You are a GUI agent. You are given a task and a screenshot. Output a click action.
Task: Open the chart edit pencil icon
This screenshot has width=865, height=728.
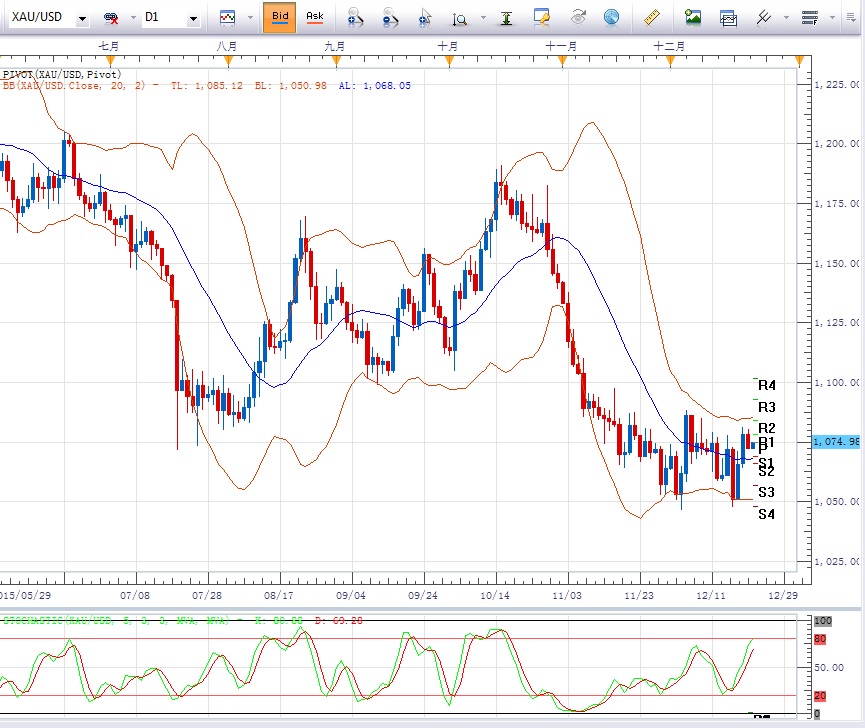coord(542,17)
